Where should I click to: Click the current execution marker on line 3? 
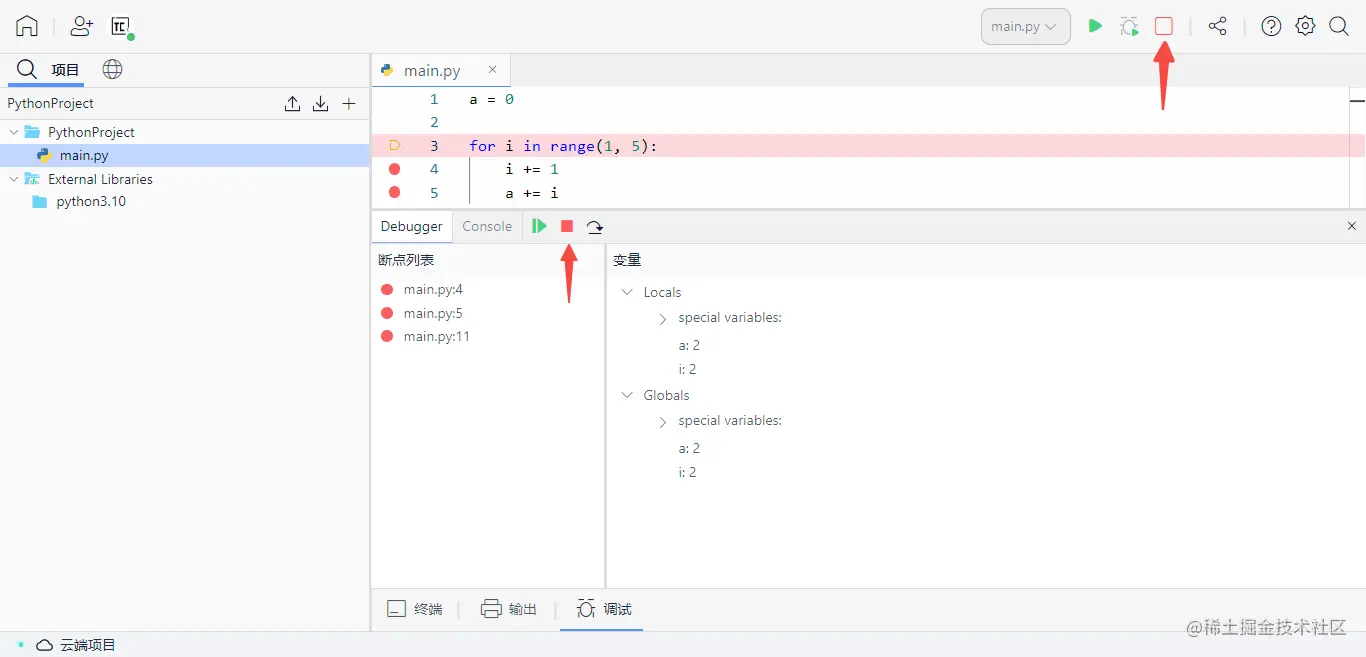point(394,146)
